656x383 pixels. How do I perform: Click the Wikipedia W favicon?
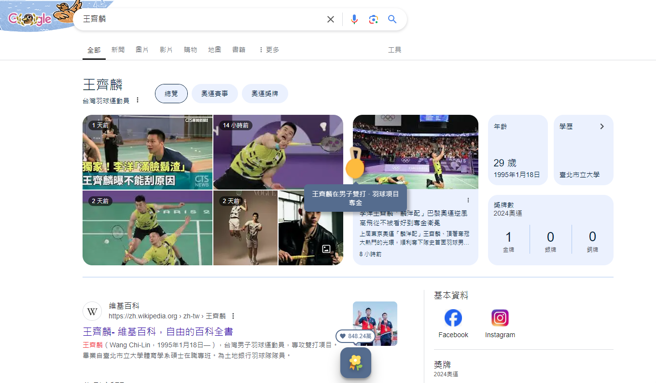pyautogui.click(x=92, y=311)
